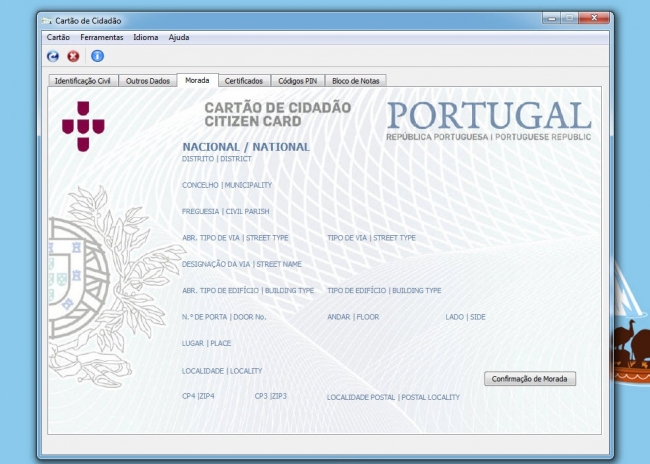650x464 pixels.
Task: Click the blue read card arrow icon
Action: pos(53,56)
